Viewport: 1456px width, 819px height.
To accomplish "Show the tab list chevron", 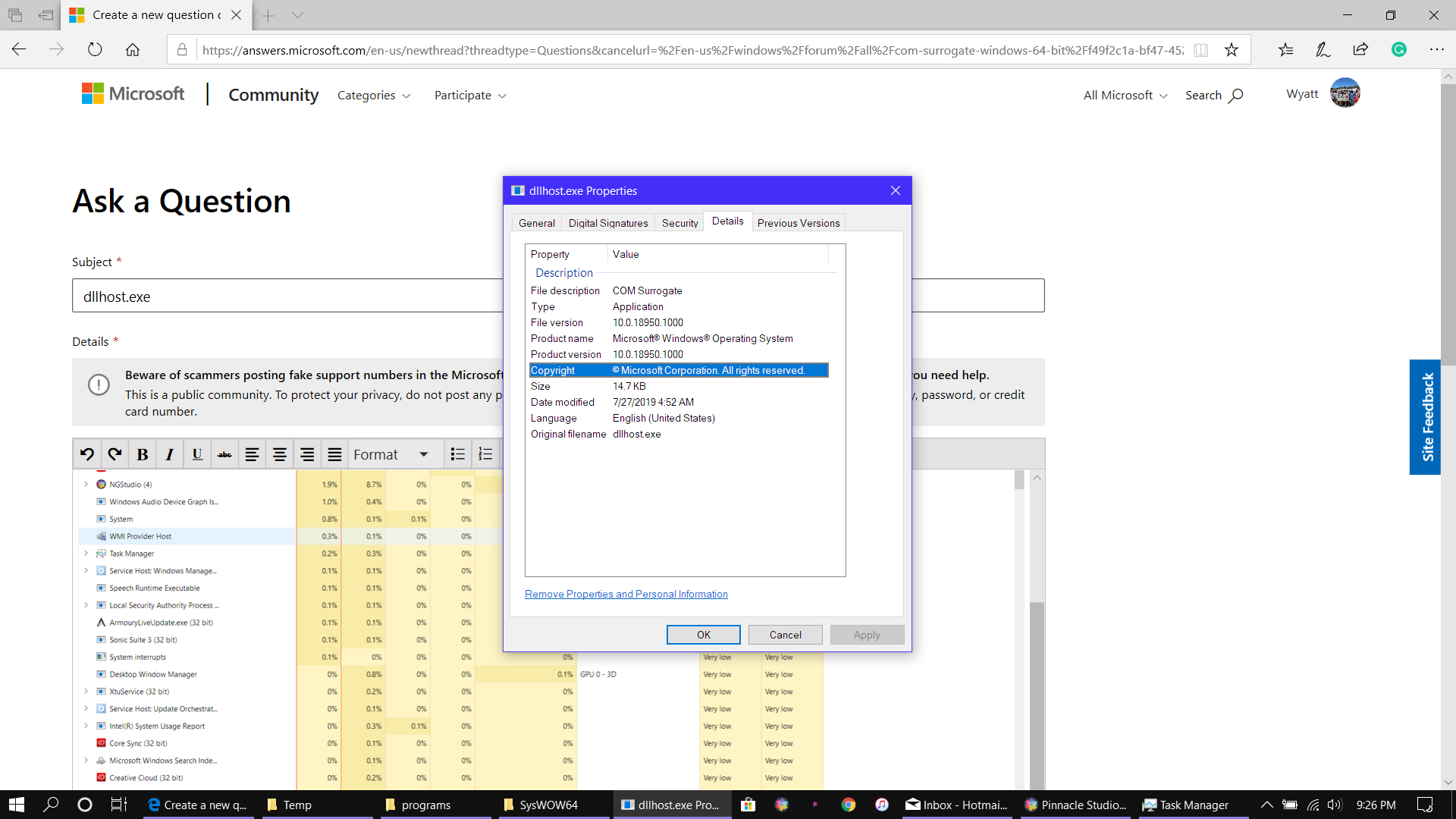I will coord(297,15).
